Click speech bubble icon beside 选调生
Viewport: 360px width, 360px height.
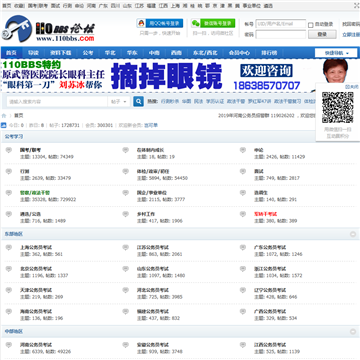tap(243, 193)
